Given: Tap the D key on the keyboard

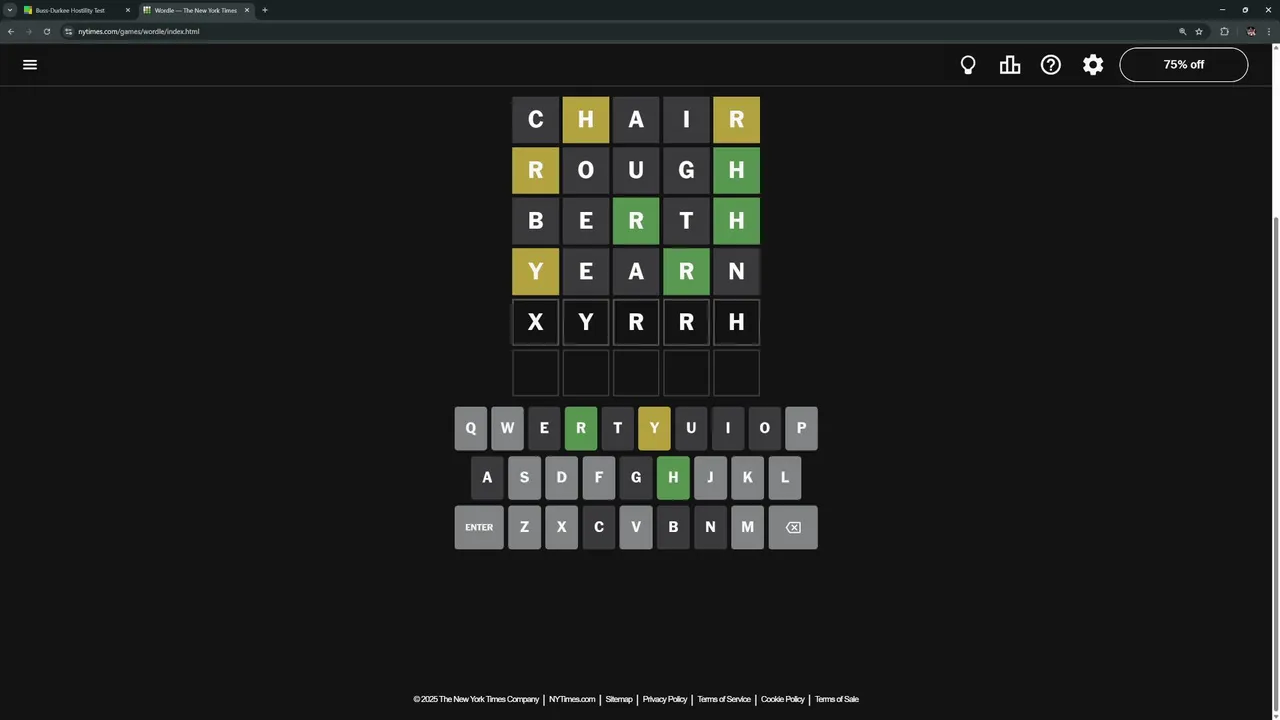Looking at the screenshot, I should pyautogui.click(x=561, y=478).
